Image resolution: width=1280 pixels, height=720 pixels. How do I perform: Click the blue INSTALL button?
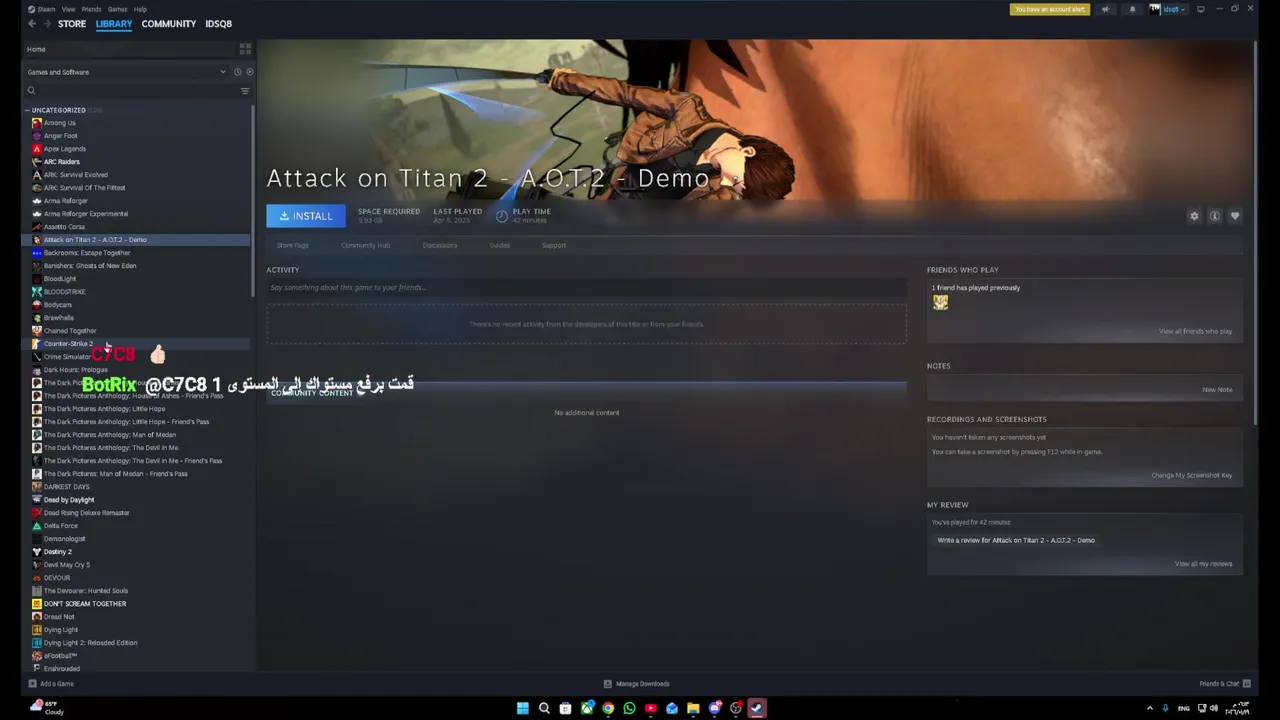click(306, 216)
